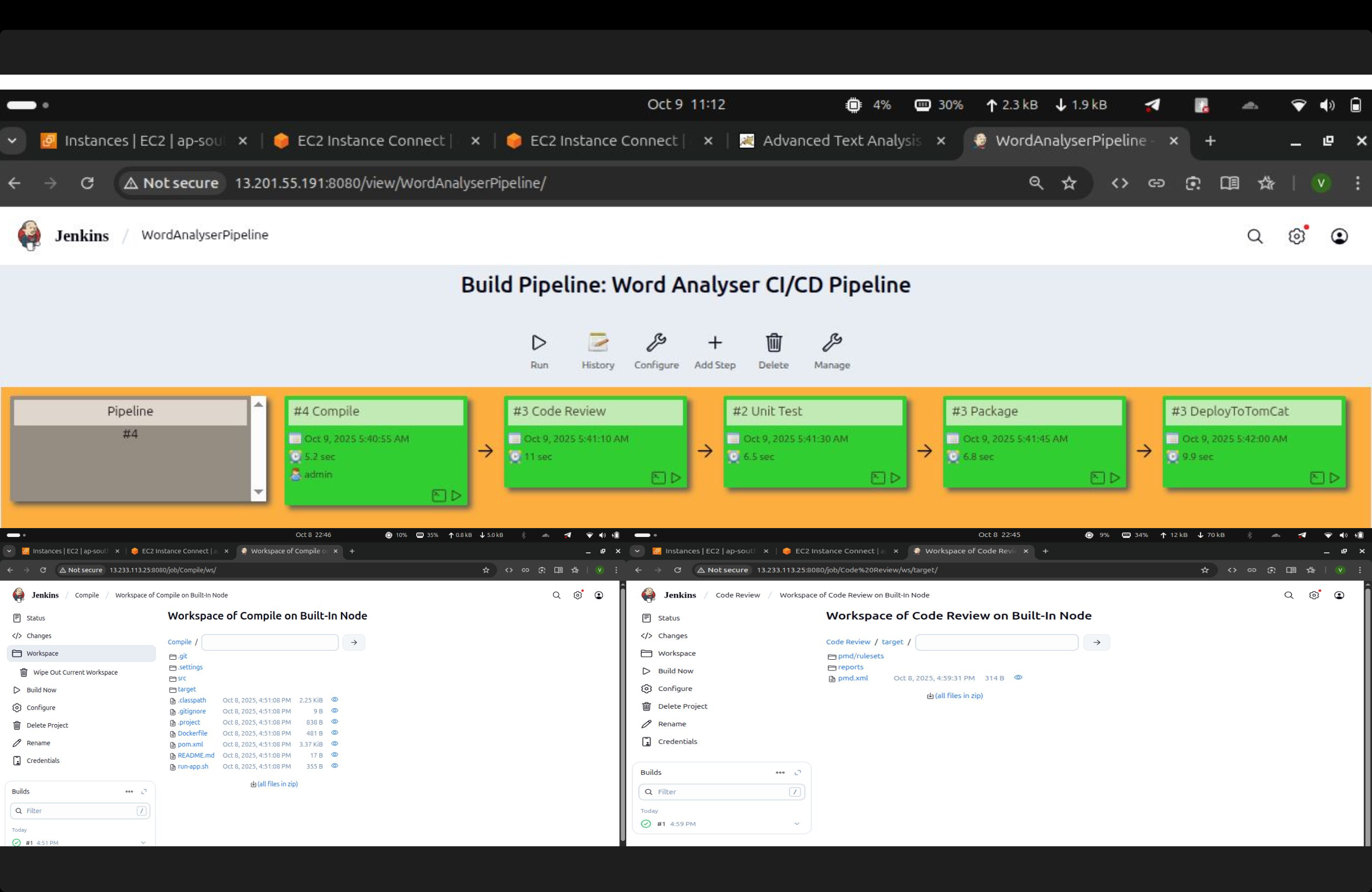Open Wi-Fi indicator in top system bar
Screen dimensions: 1372x892
coord(1299,105)
